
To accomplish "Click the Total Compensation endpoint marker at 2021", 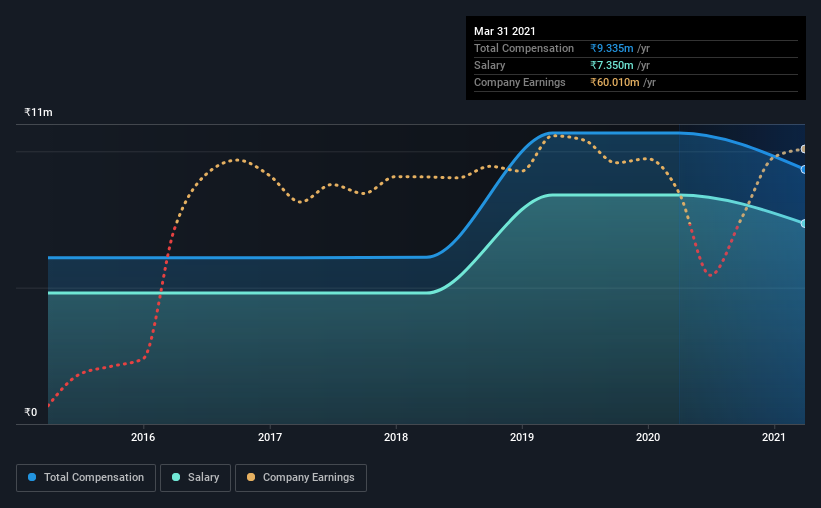I will pos(804,170).
